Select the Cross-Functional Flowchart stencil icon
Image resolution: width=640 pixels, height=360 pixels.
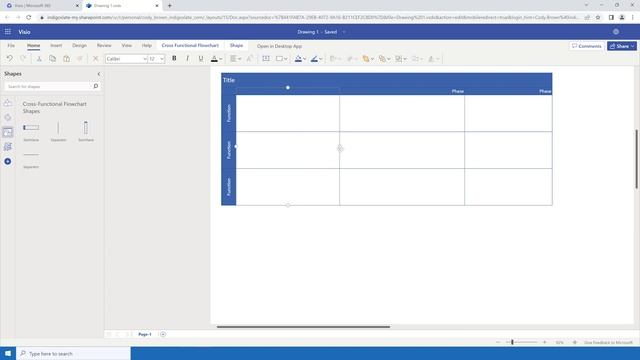coord(8,132)
